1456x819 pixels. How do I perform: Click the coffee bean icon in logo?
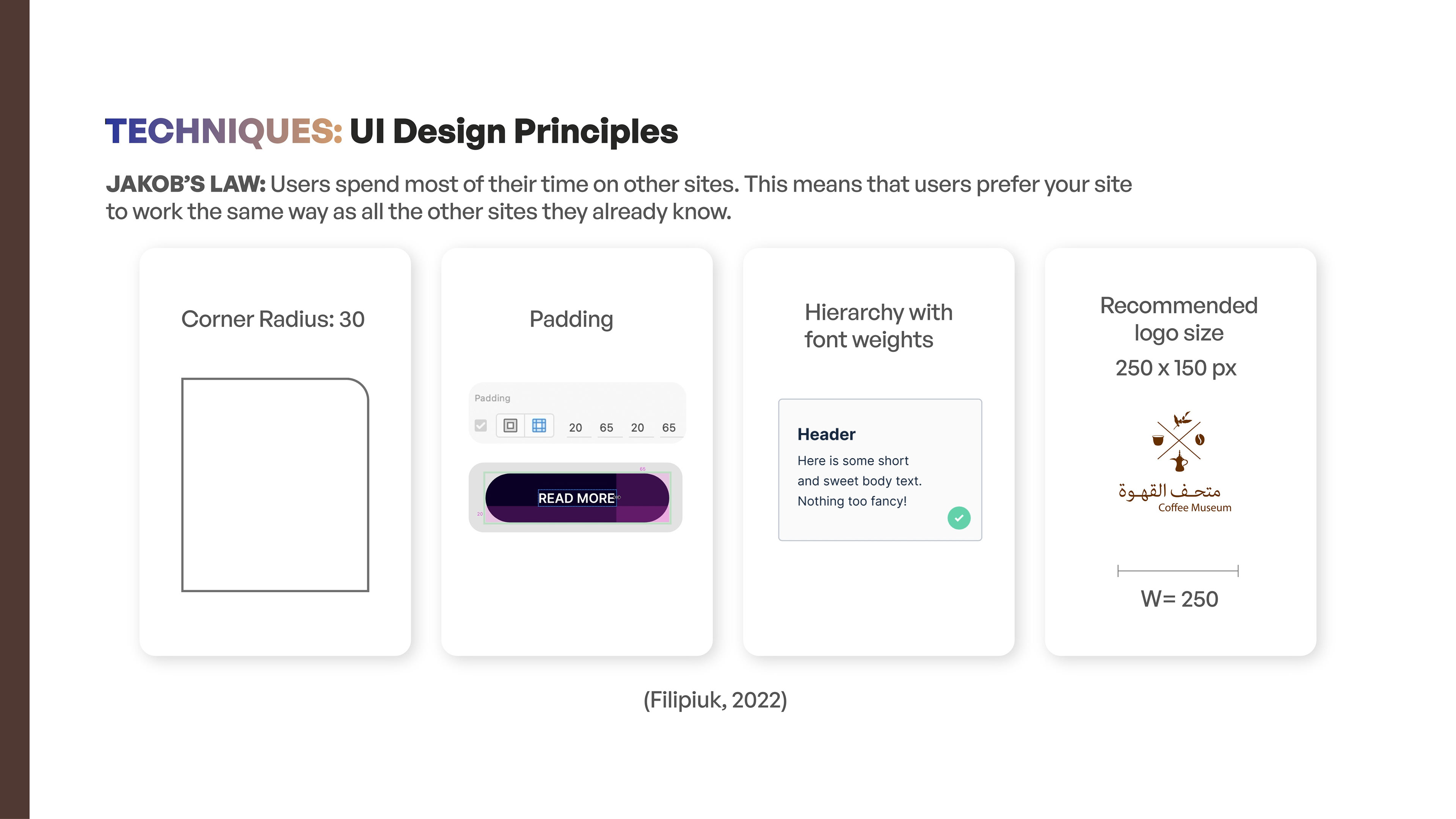(x=1199, y=439)
